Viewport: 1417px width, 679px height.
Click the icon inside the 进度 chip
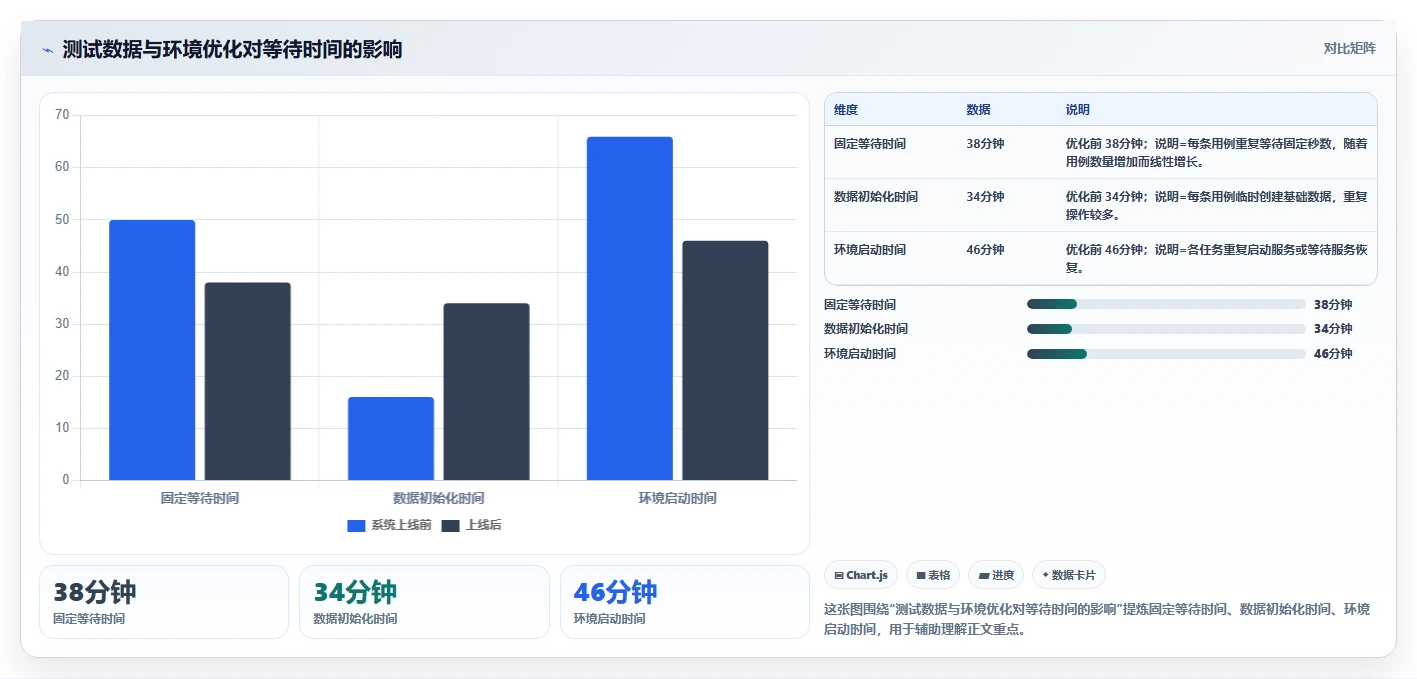pos(984,576)
